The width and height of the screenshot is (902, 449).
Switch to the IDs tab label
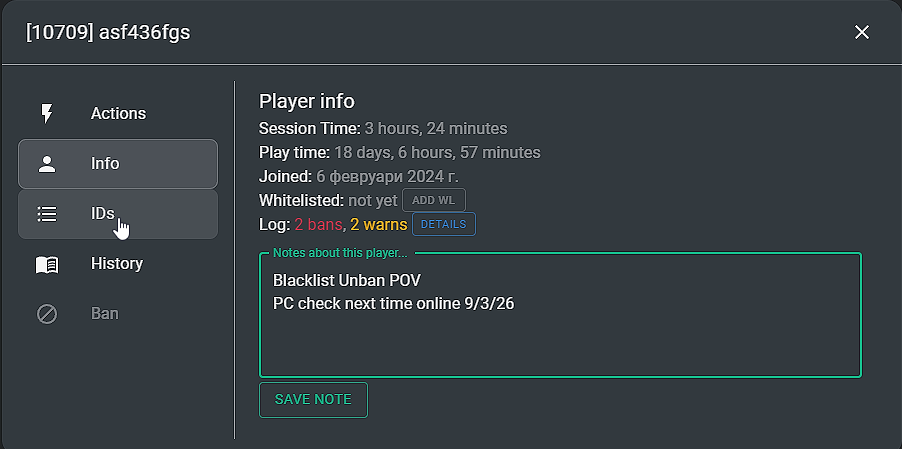point(103,214)
